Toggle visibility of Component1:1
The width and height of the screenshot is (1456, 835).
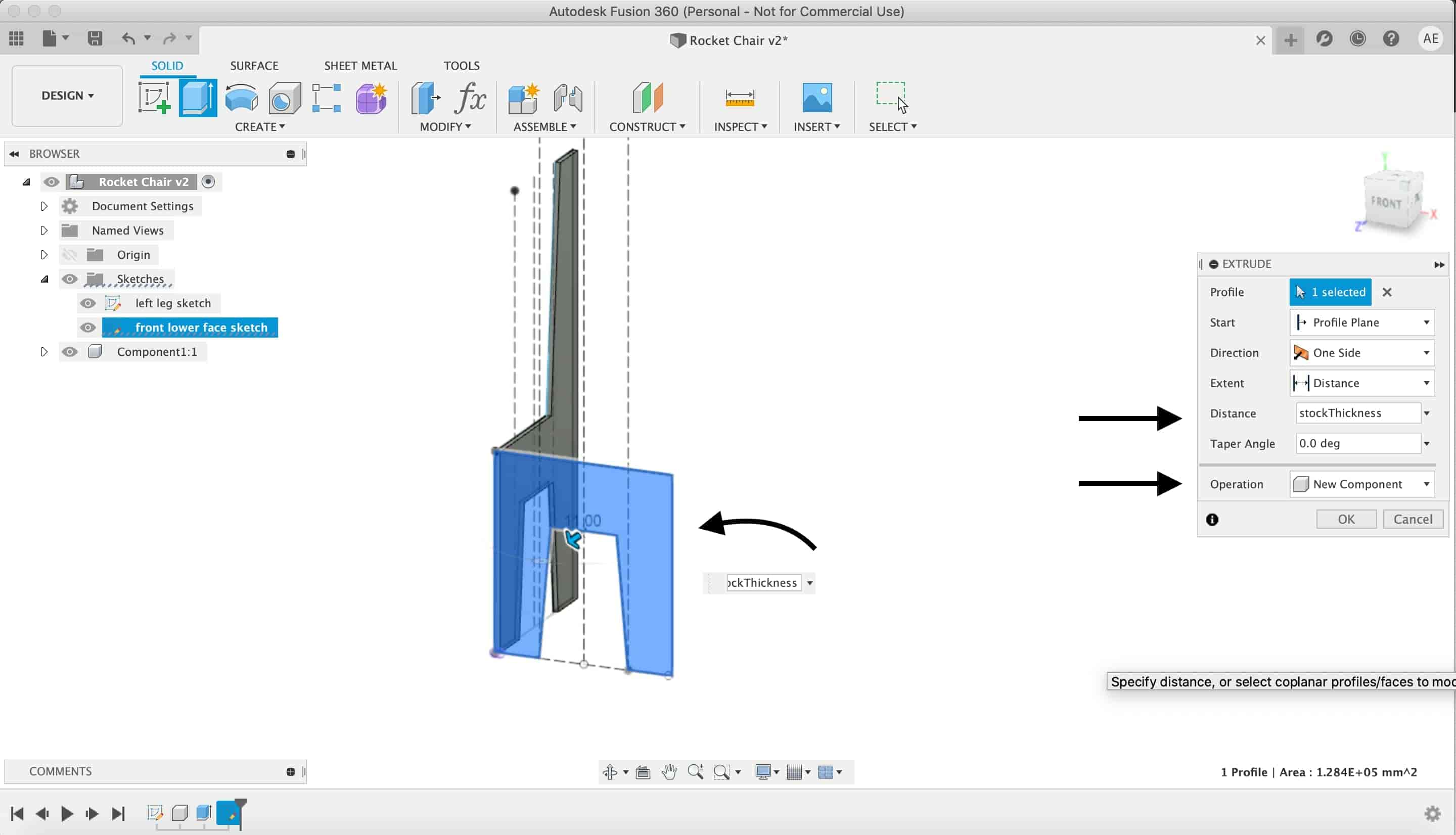(69, 352)
